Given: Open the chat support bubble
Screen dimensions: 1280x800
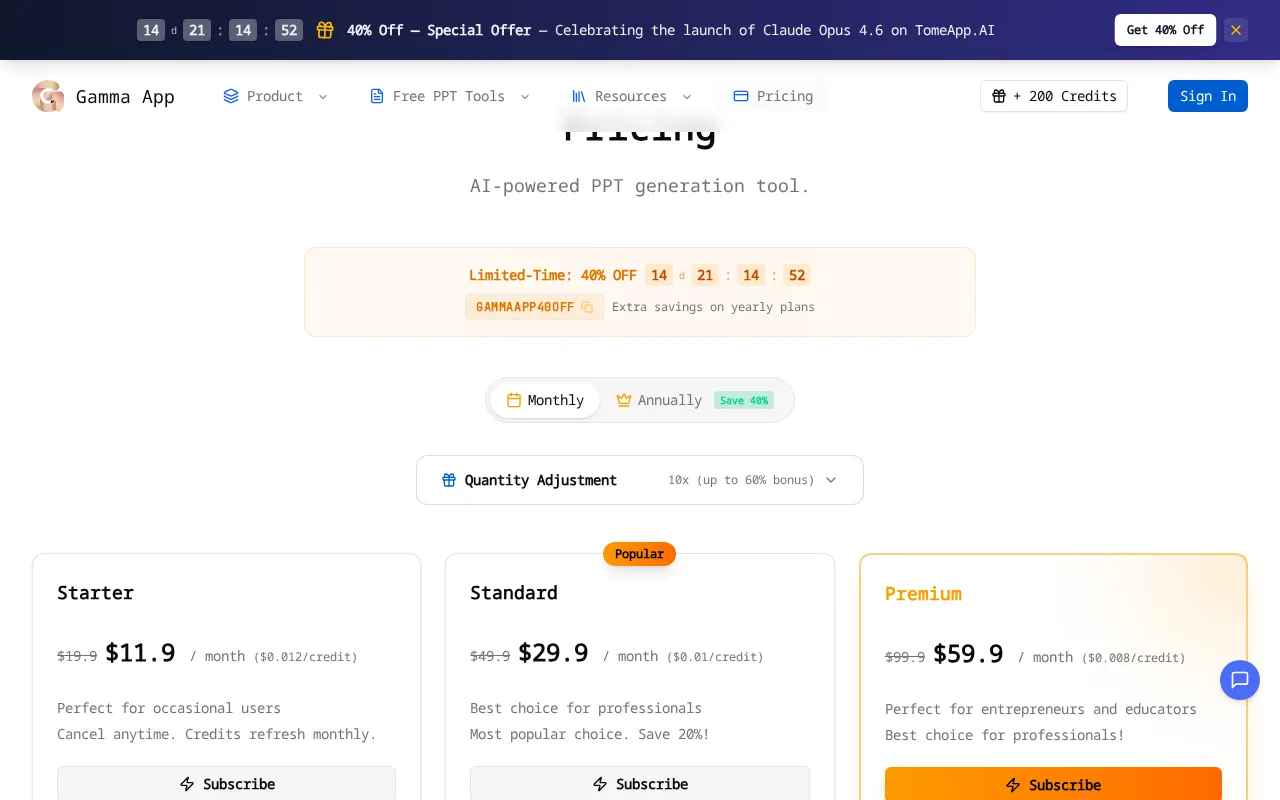Looking at the screenshot, I should coord(1240,680).
